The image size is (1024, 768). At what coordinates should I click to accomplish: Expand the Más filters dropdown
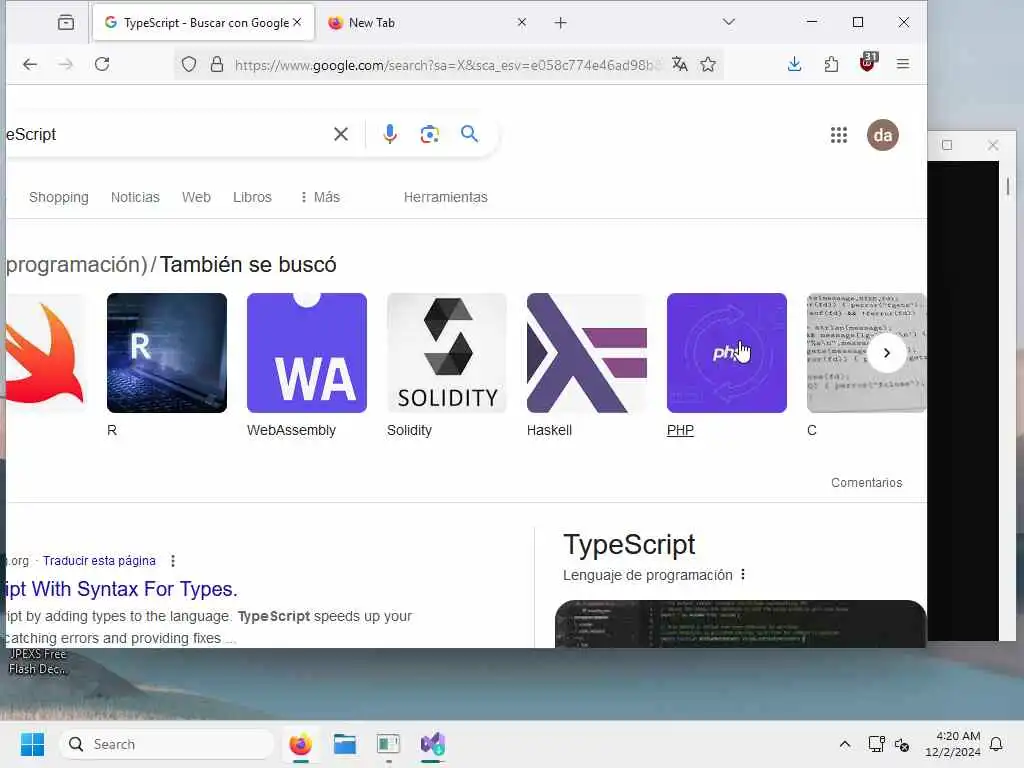320,197
